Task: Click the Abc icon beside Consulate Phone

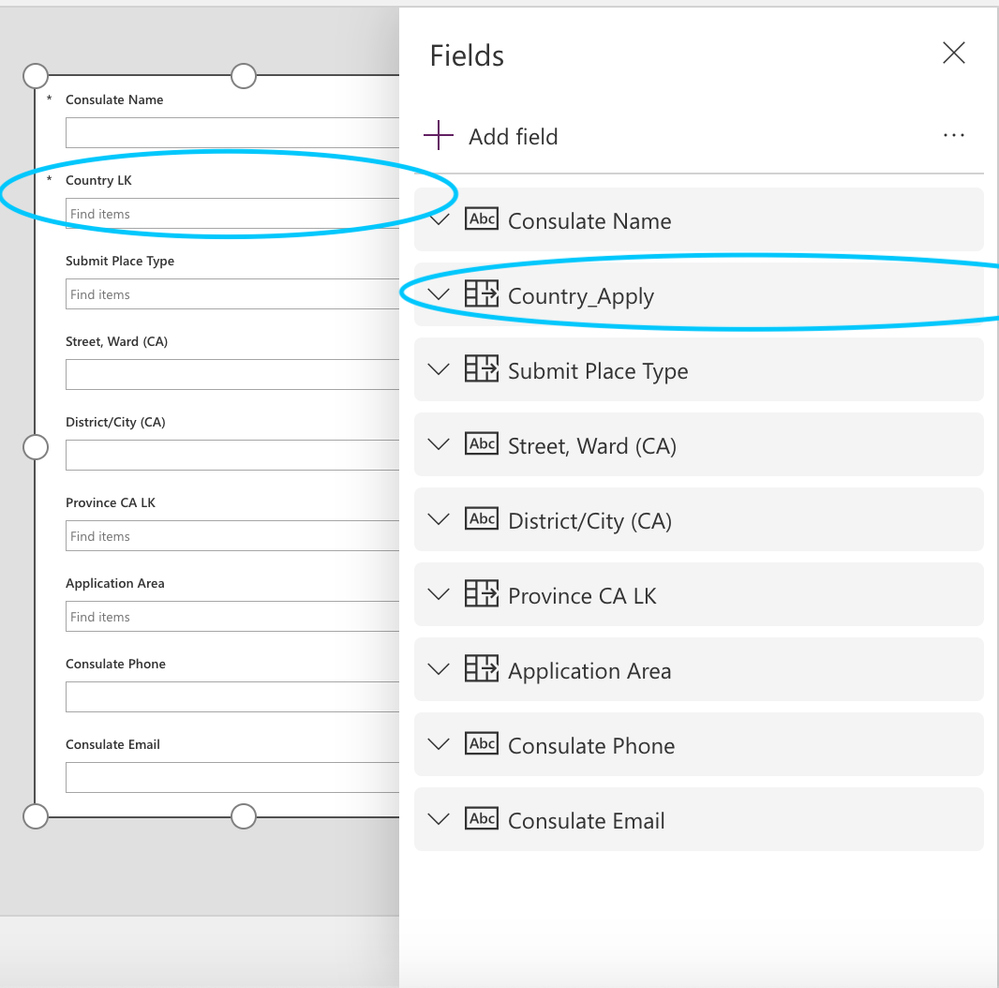Action: [482, 744]
